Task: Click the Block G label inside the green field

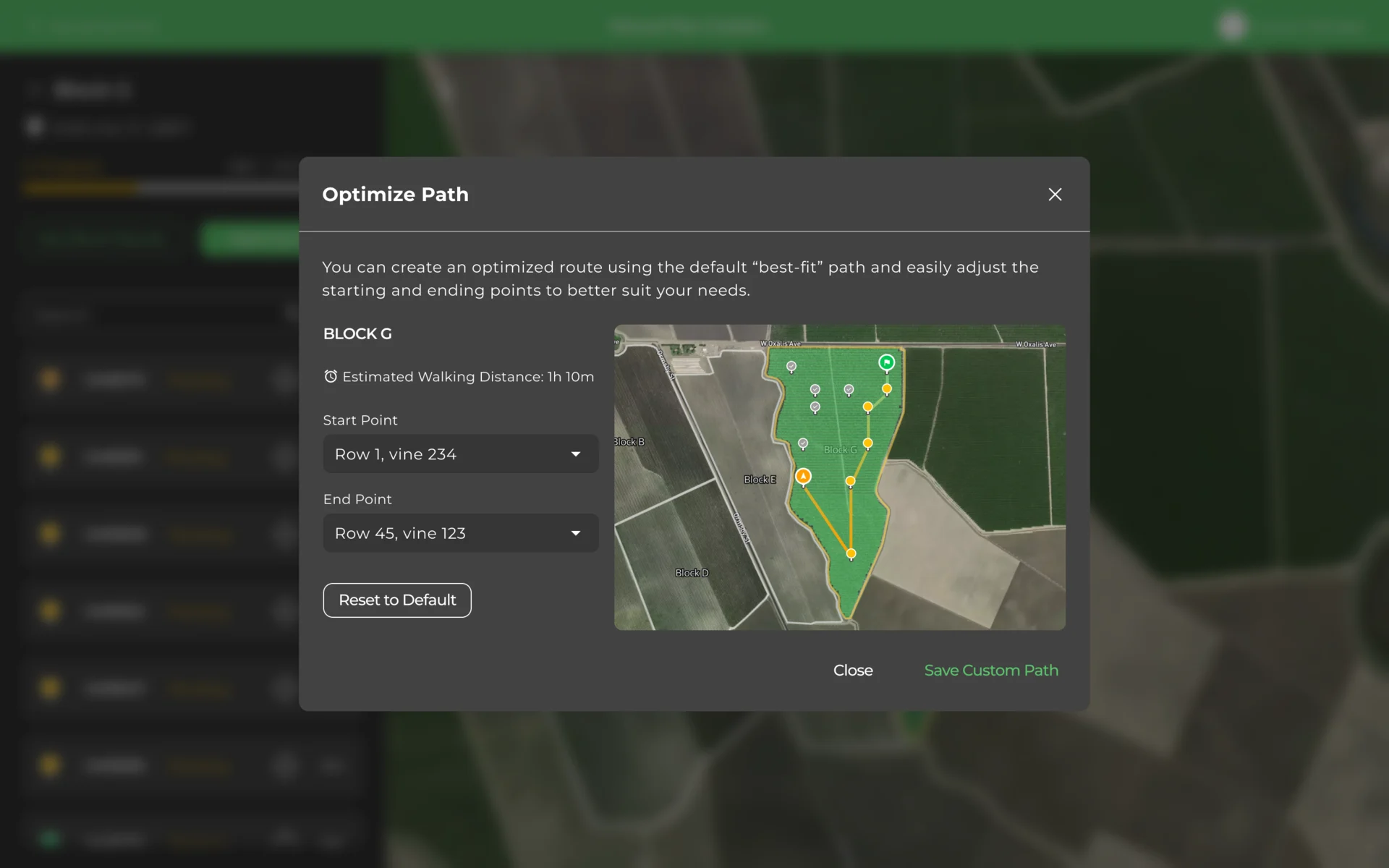Action: pos(840,450)
